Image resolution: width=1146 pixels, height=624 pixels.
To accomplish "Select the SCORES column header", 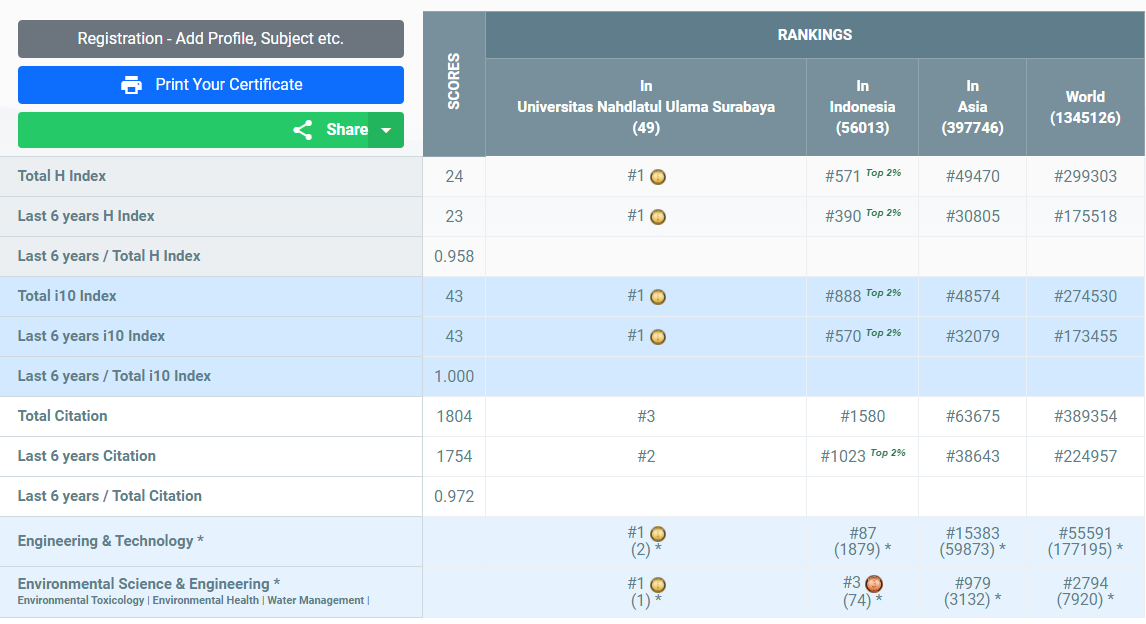I will (454, 85).
